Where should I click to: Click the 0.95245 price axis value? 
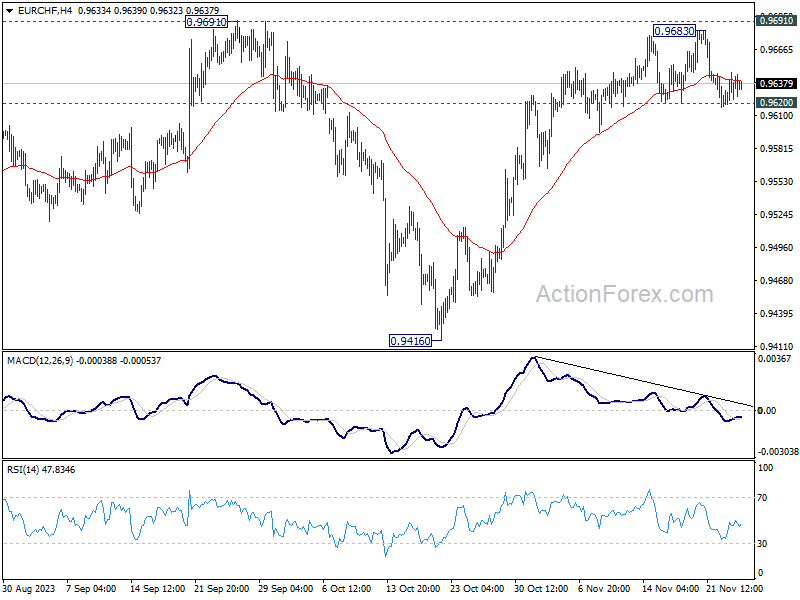coord(776,215)
